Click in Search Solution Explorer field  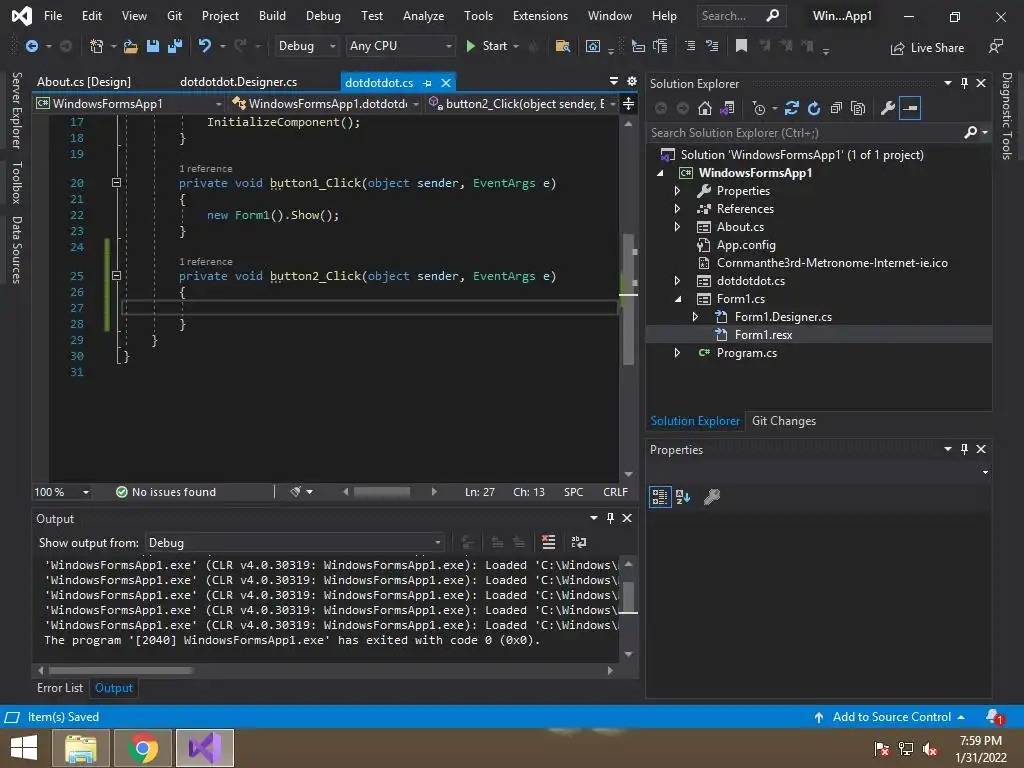click(805, 133)
